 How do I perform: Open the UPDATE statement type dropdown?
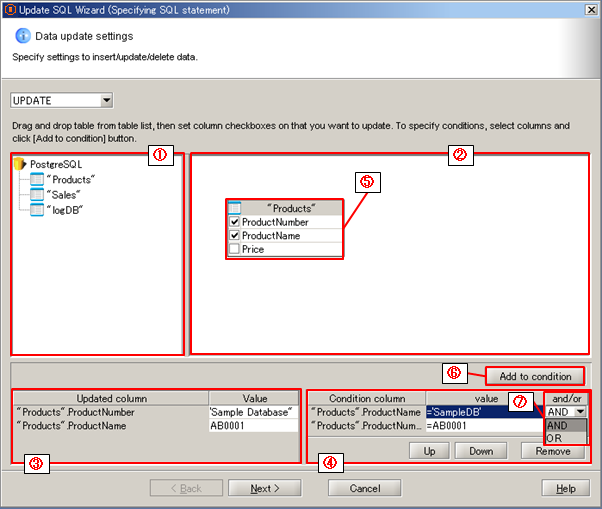(106, 101)
